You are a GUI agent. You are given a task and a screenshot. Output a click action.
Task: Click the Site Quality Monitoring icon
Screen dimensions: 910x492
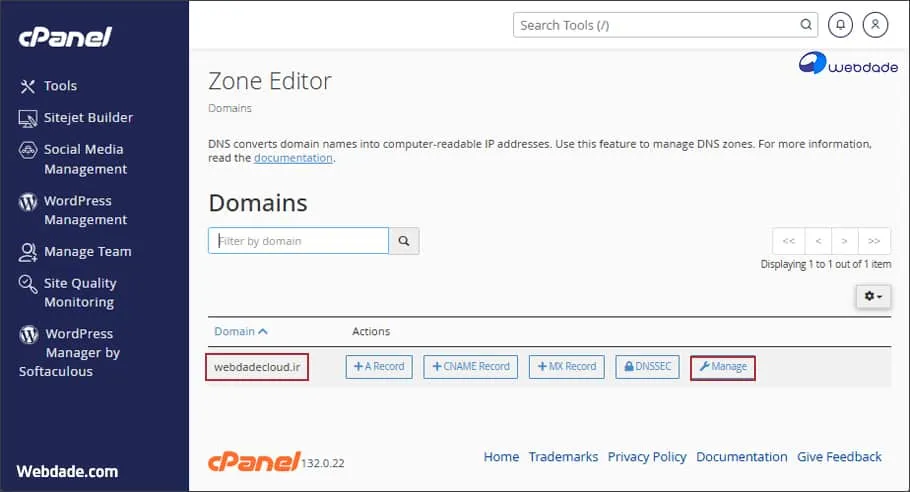28,284
